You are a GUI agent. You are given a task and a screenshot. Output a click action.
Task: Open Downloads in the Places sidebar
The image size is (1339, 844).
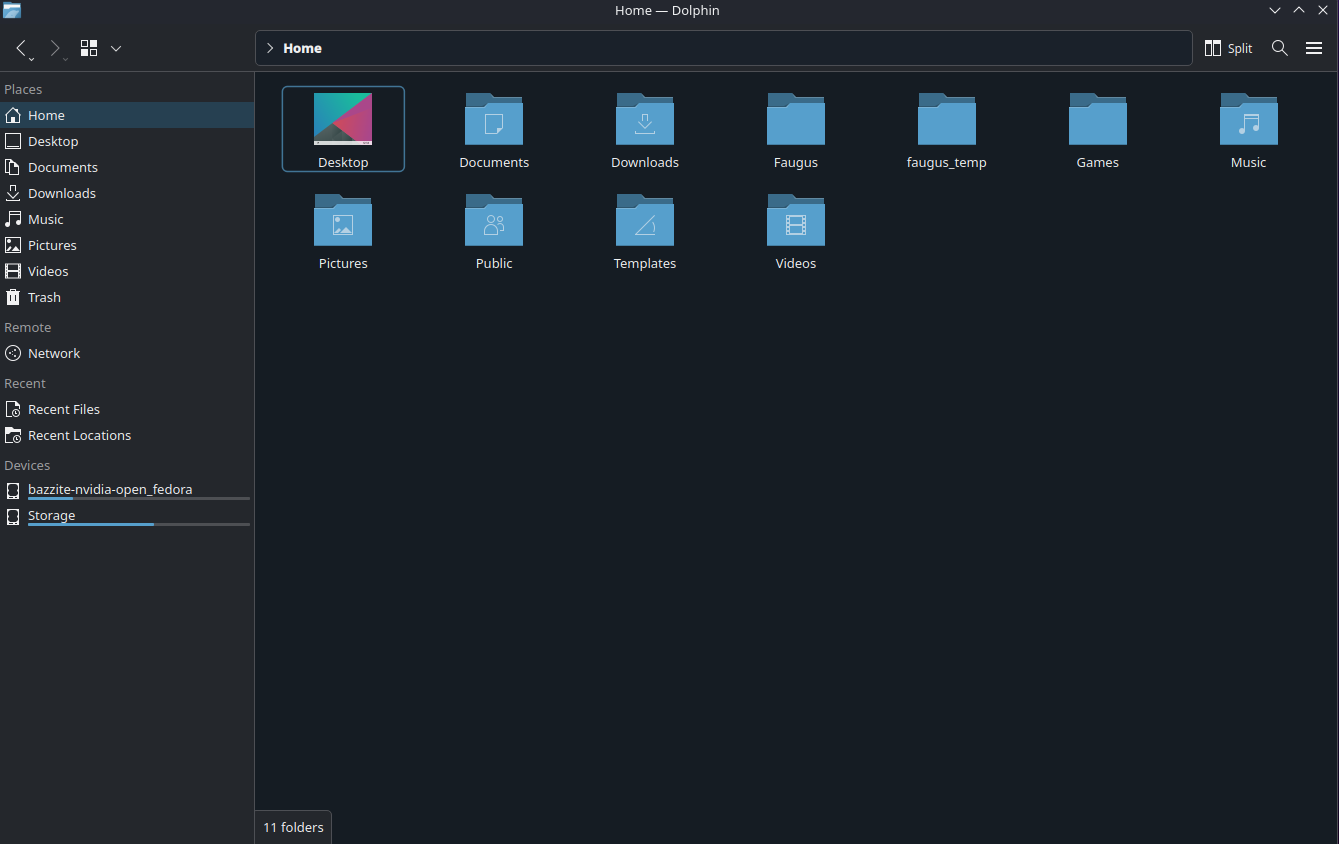point(127,193)
